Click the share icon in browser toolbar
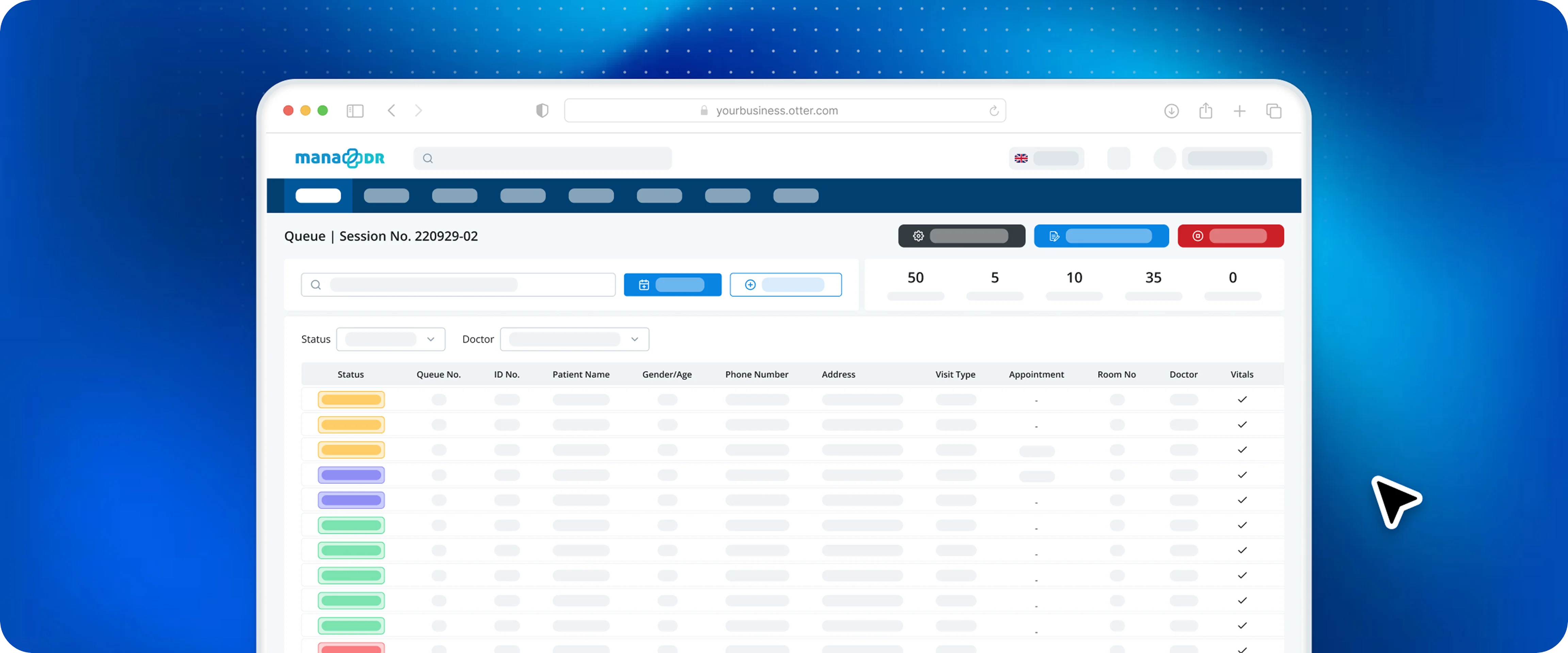Viewport: 1568px width, 653px height. [x=1205, y=111]
